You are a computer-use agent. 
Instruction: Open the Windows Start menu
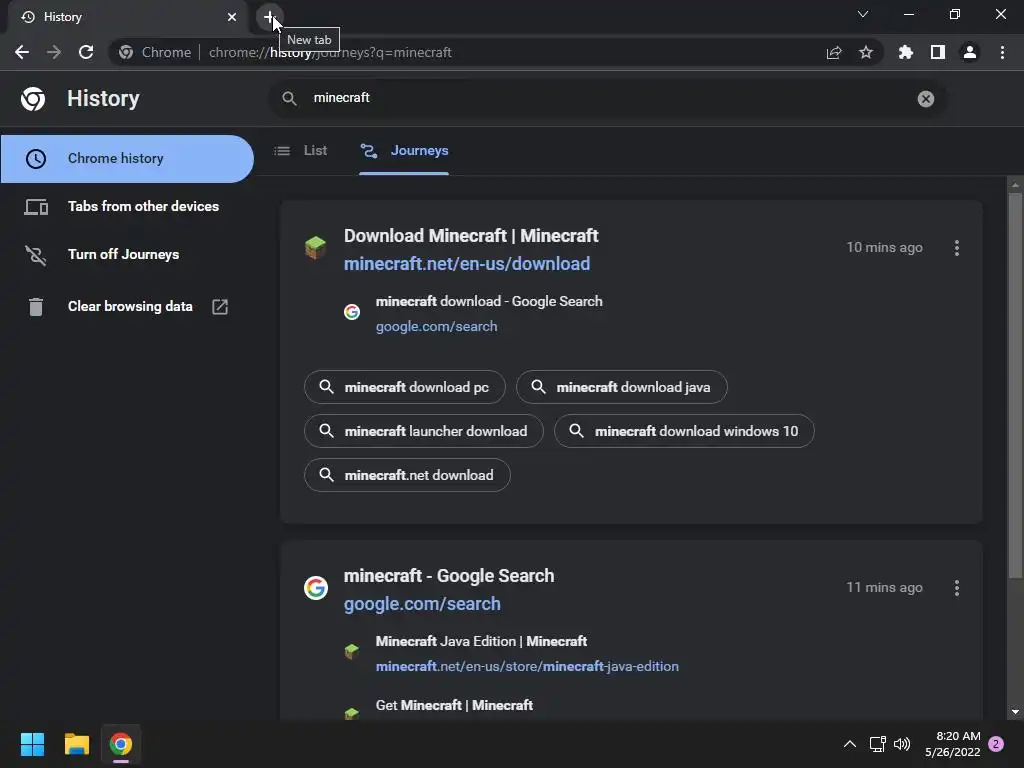[x=32, y=744]
